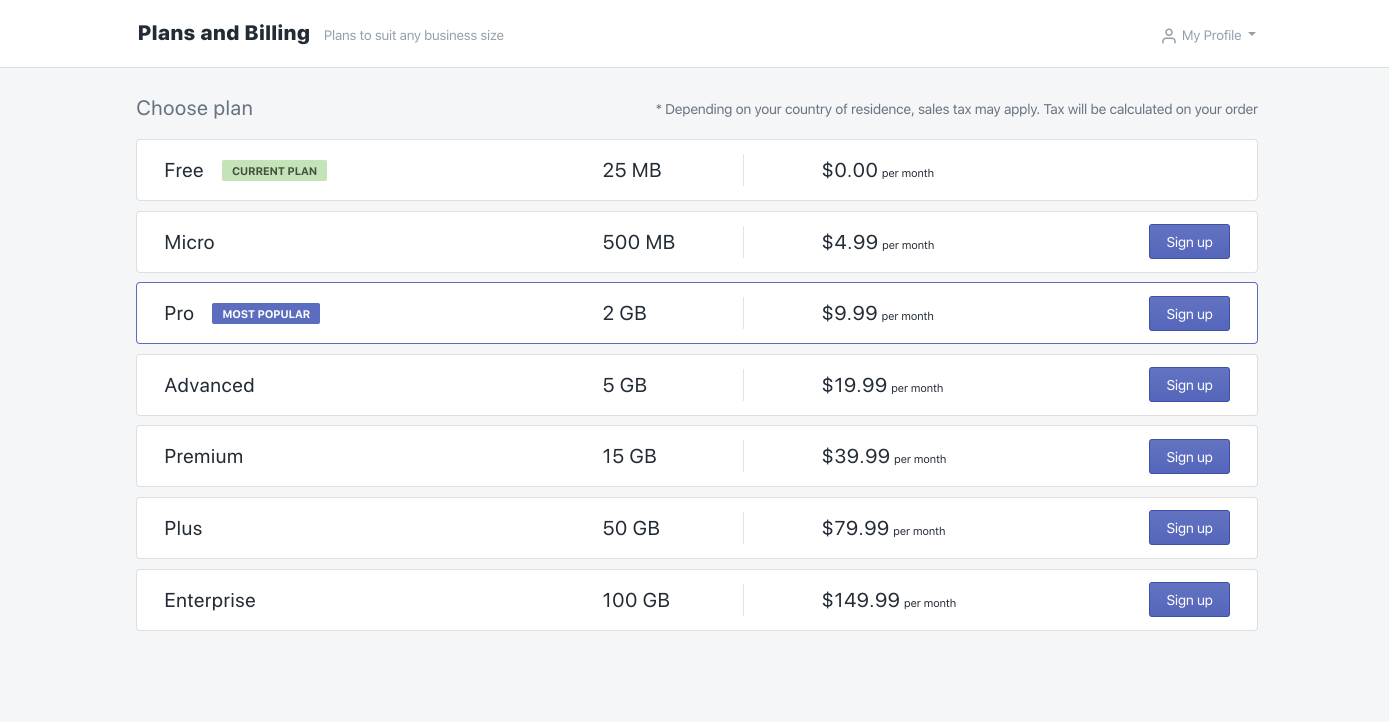Sign up for the Premium plan
The image size is (1389, 722).
1189,457
